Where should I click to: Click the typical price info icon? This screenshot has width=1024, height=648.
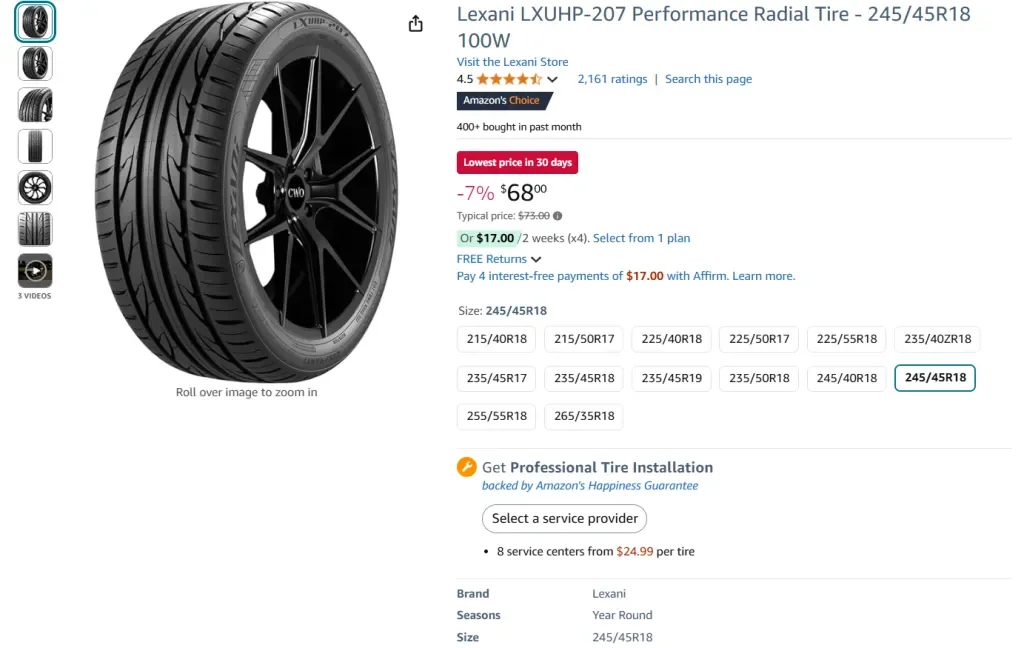[558, 216]
